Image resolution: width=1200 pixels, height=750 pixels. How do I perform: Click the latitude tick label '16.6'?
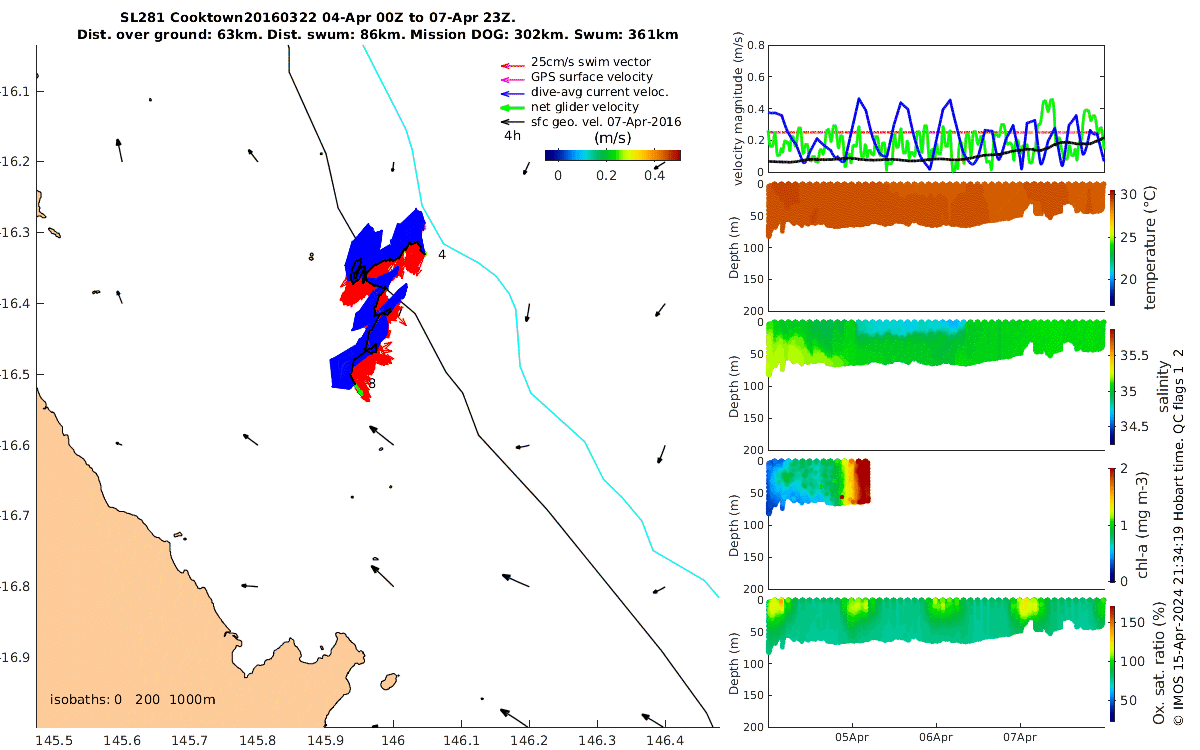click(x=15, y=445)
